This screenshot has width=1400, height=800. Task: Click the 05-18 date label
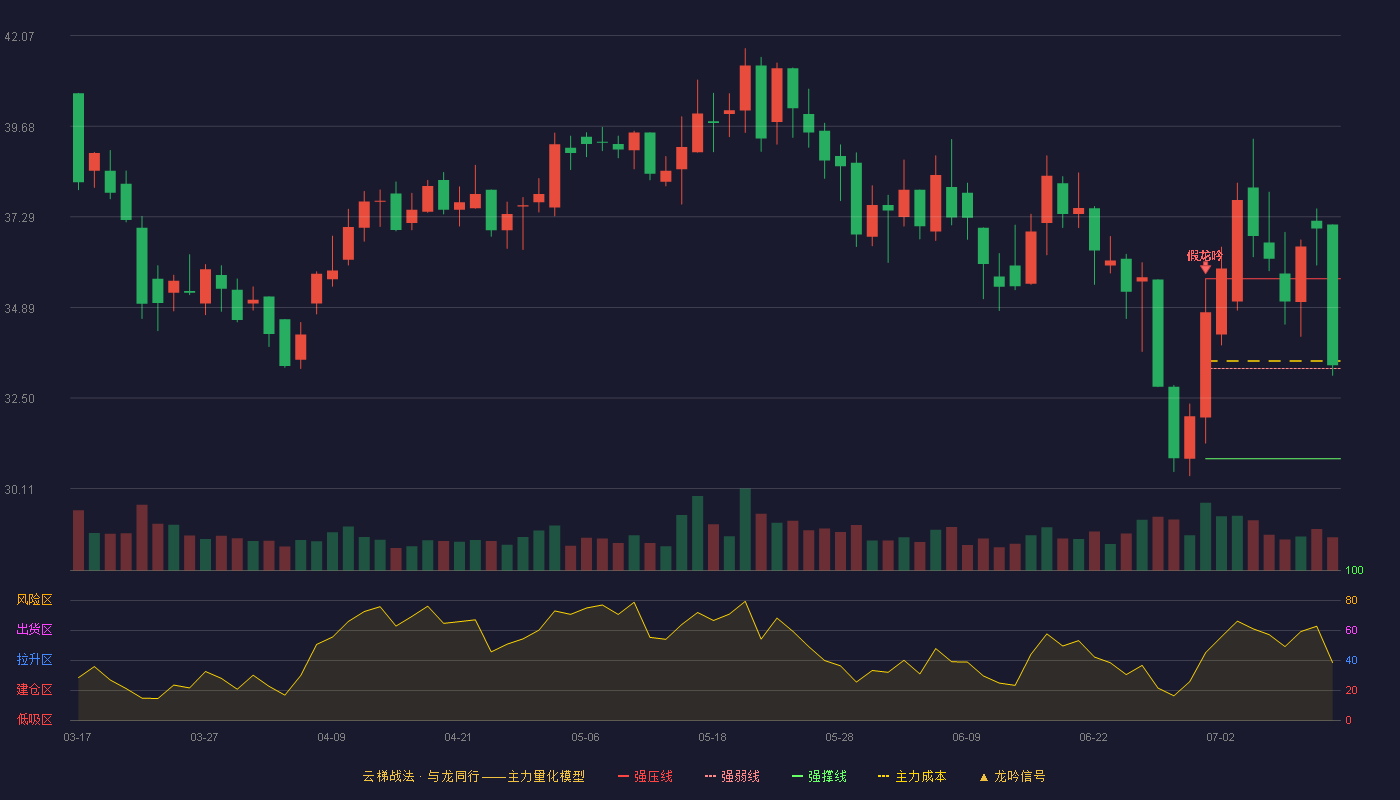coord(712,737)
